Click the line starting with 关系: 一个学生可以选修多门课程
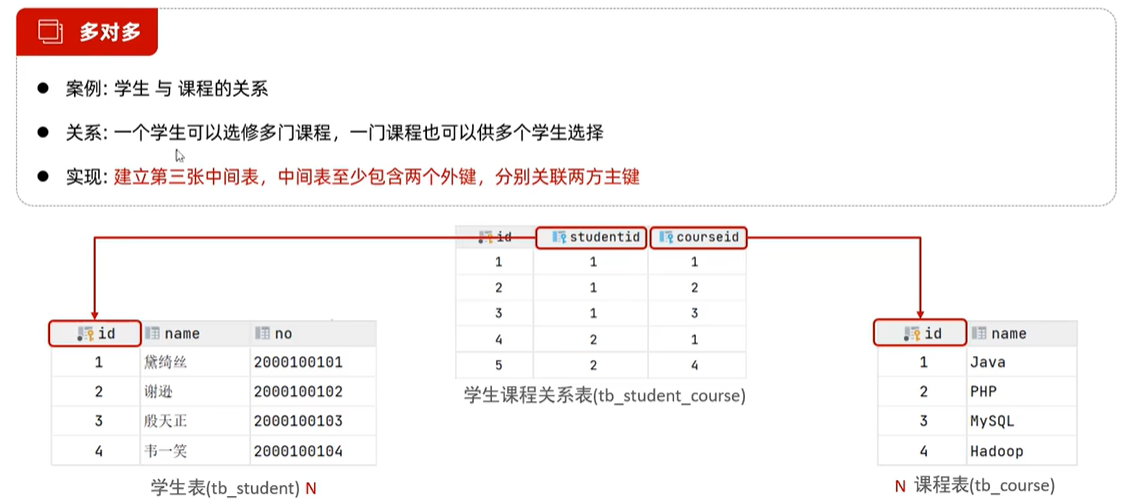 pos(334,133)
